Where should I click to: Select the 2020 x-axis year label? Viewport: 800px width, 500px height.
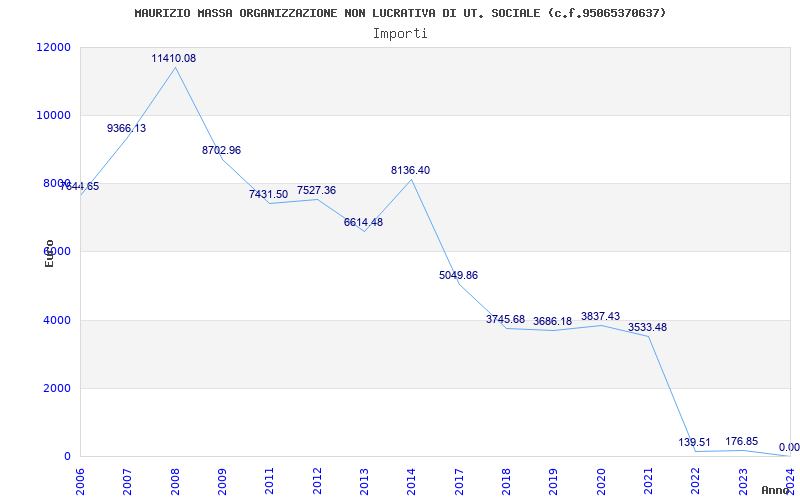[601, 481]
